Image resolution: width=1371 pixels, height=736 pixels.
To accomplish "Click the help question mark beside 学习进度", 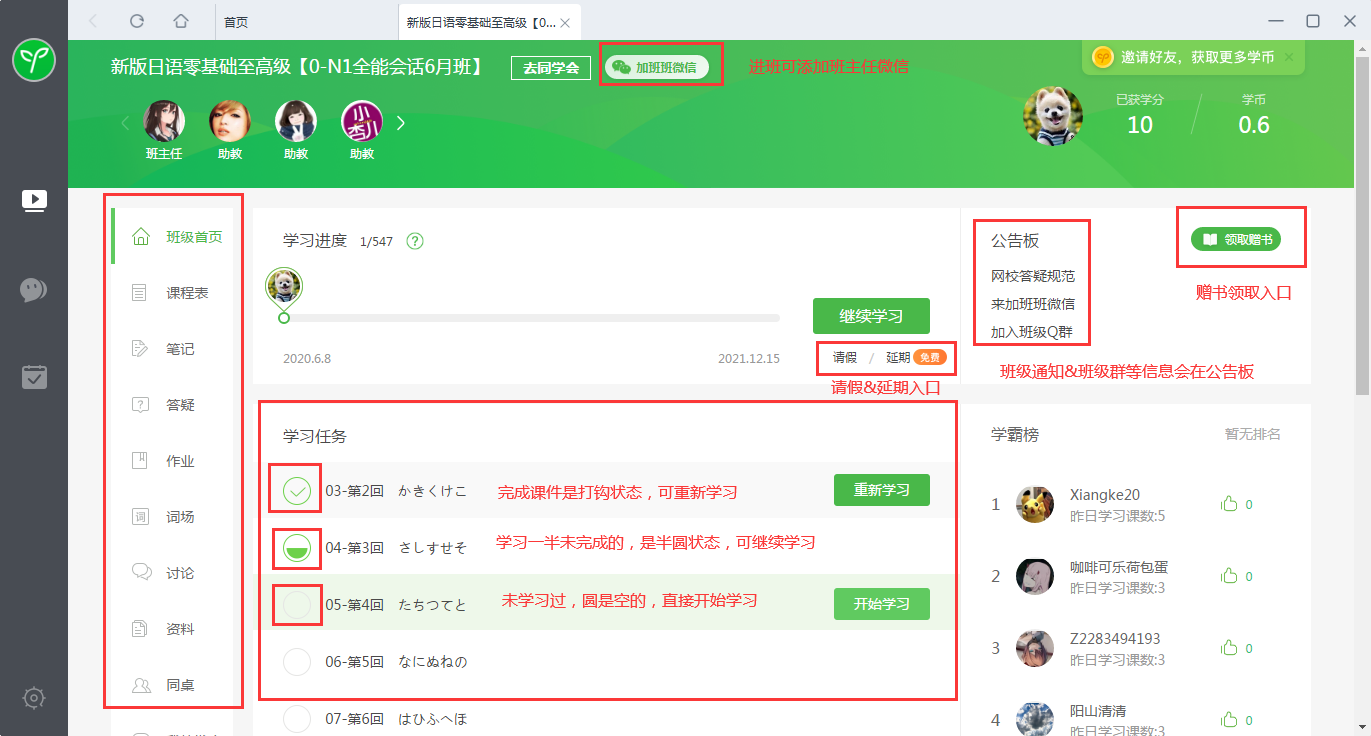I will [416, 241].
